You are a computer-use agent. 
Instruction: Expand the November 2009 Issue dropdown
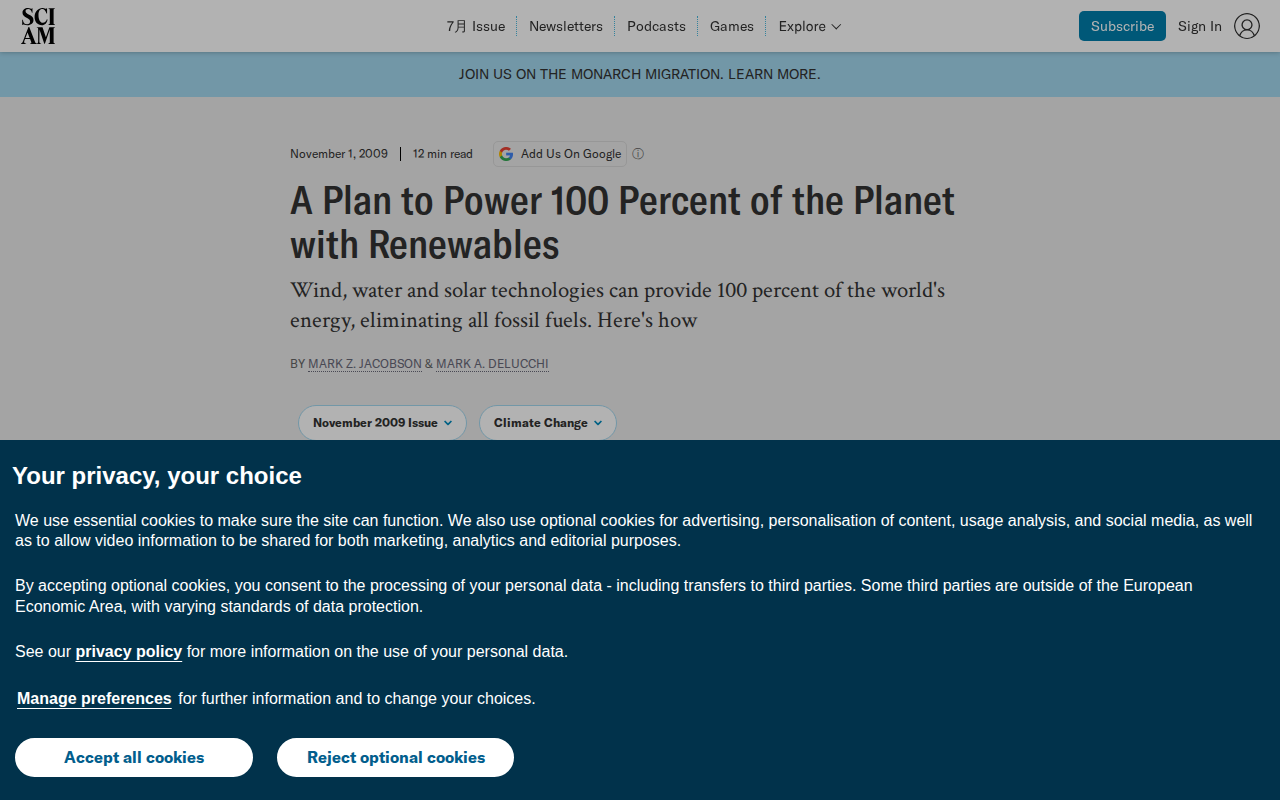pos(382,423)
